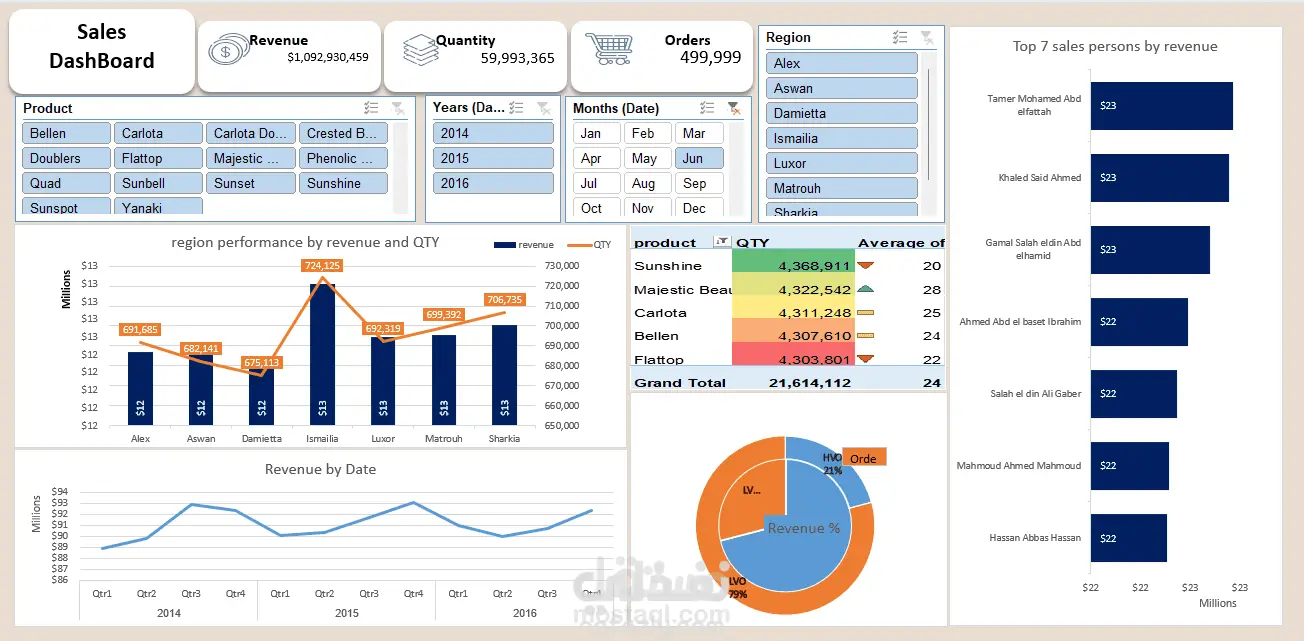Clear the Months slicer filter

coord(734,108)
